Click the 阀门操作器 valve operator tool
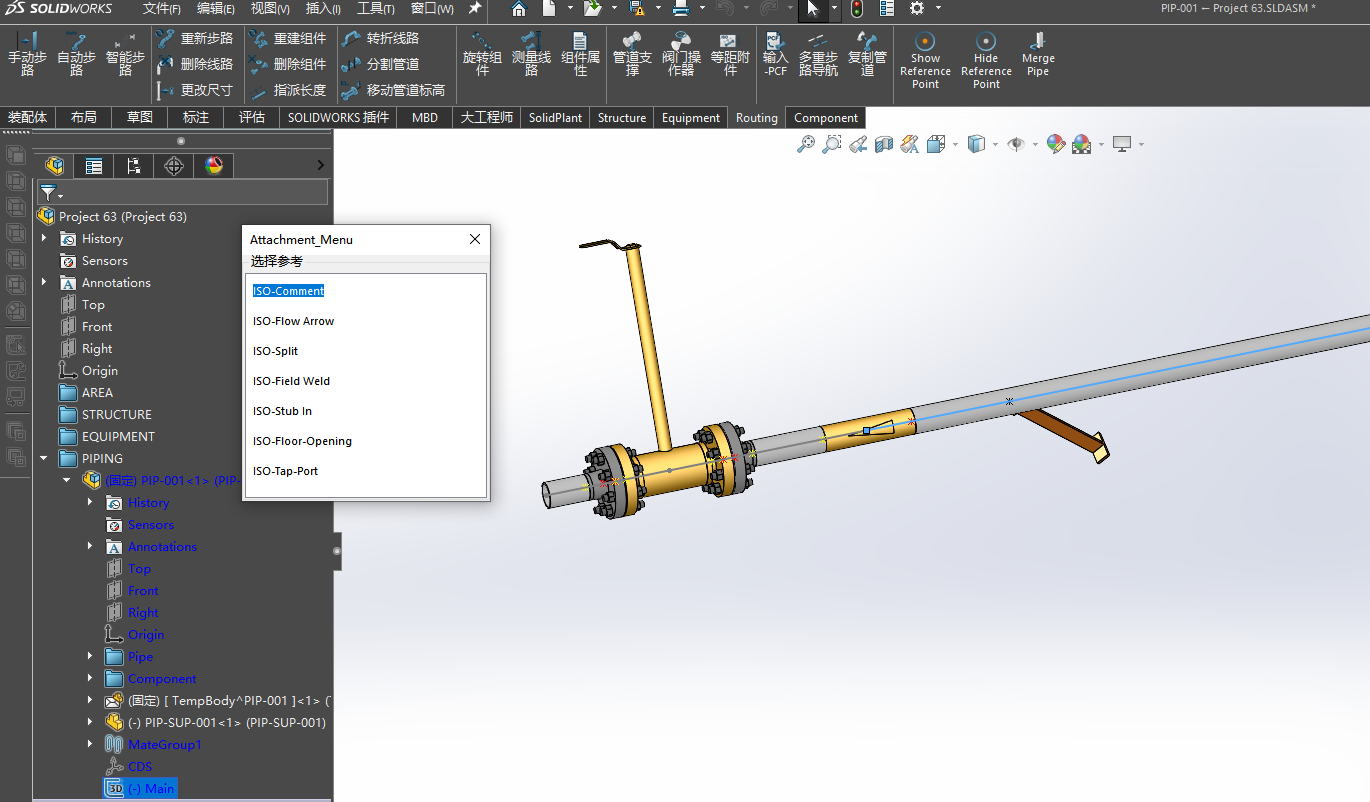The height and width of the screenshot is (802, 1370). pos(681,55)
